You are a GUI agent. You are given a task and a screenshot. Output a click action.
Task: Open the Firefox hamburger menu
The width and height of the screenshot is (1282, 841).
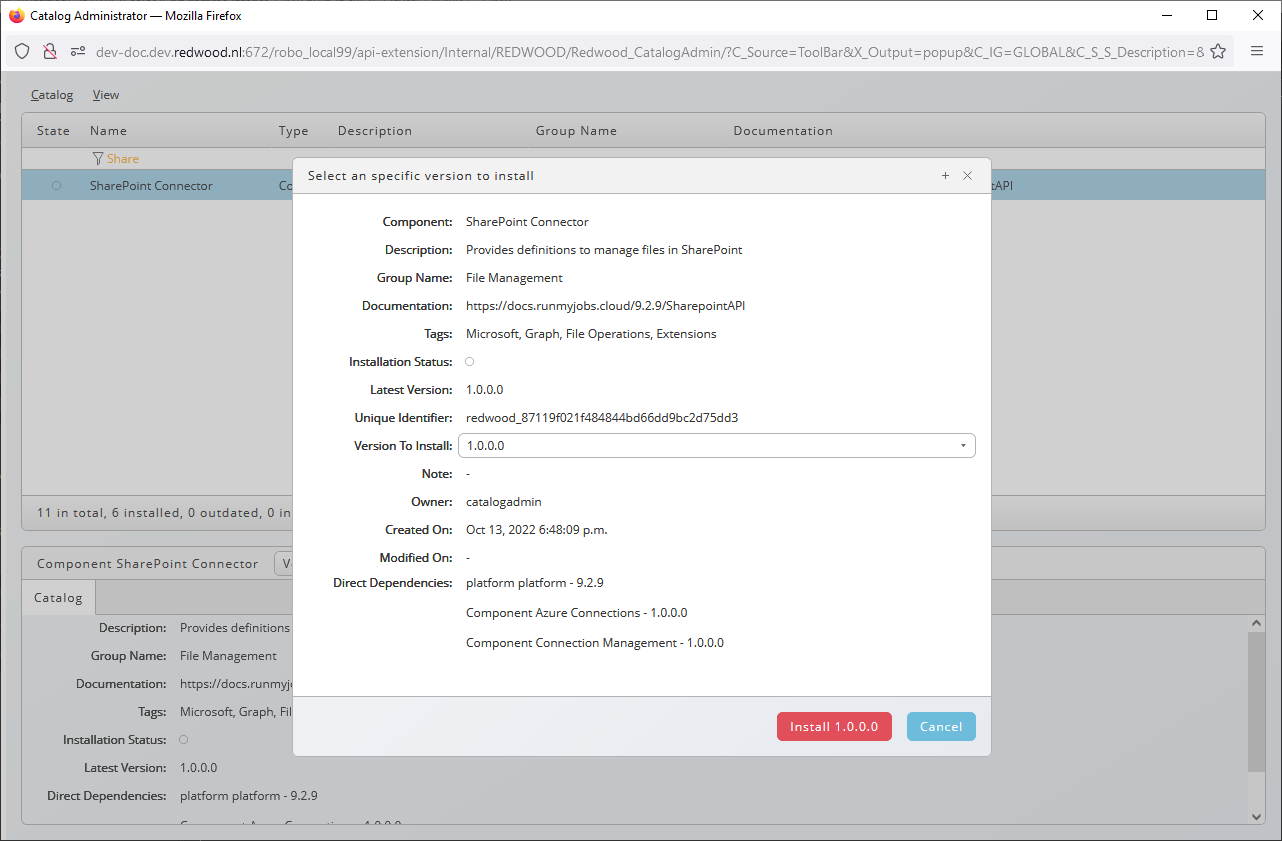(1257, 52)
